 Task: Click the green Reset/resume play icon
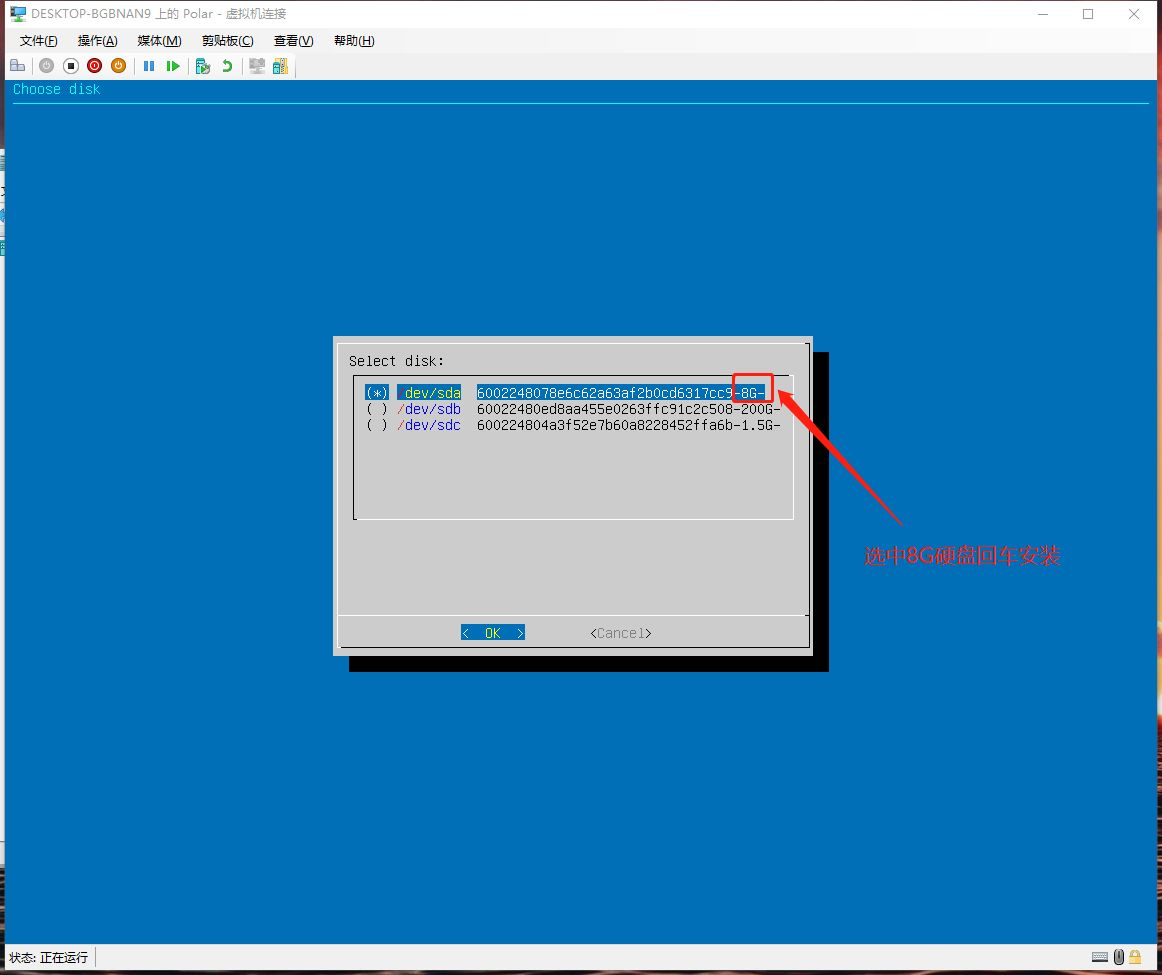tap(173, 66)
